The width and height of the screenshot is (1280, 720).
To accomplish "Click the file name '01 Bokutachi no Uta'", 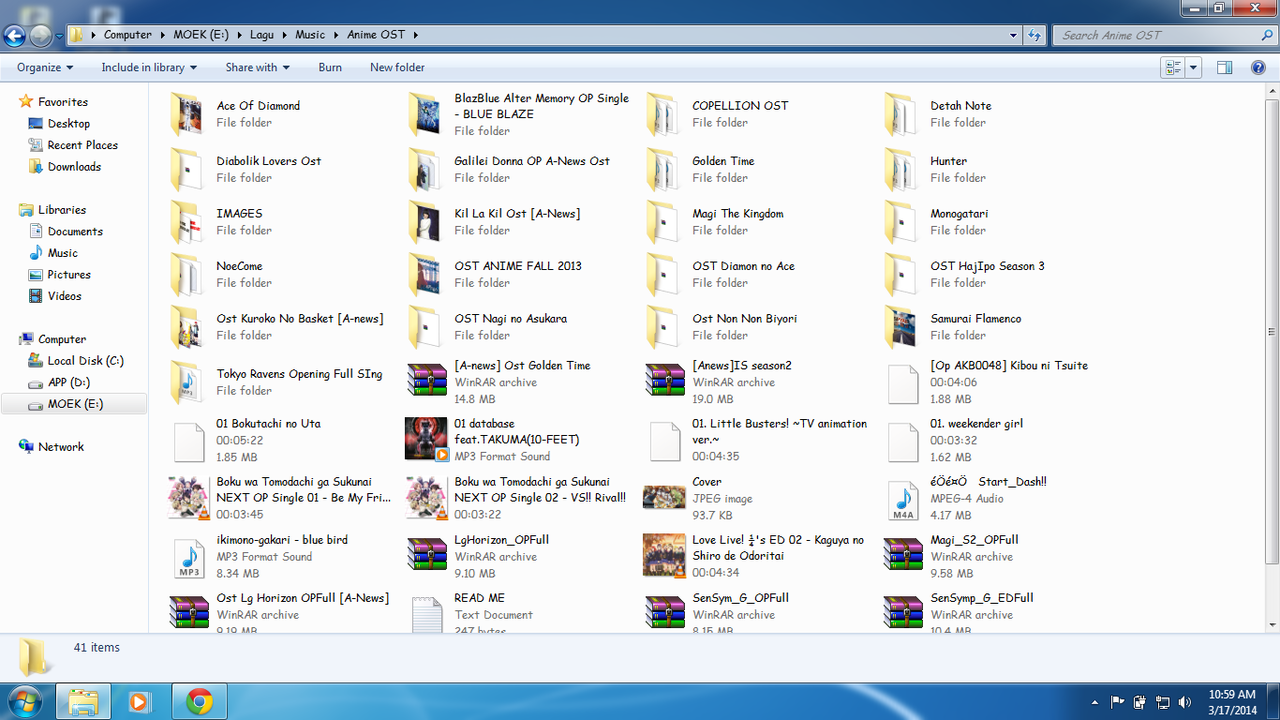I will pos(268,424).
